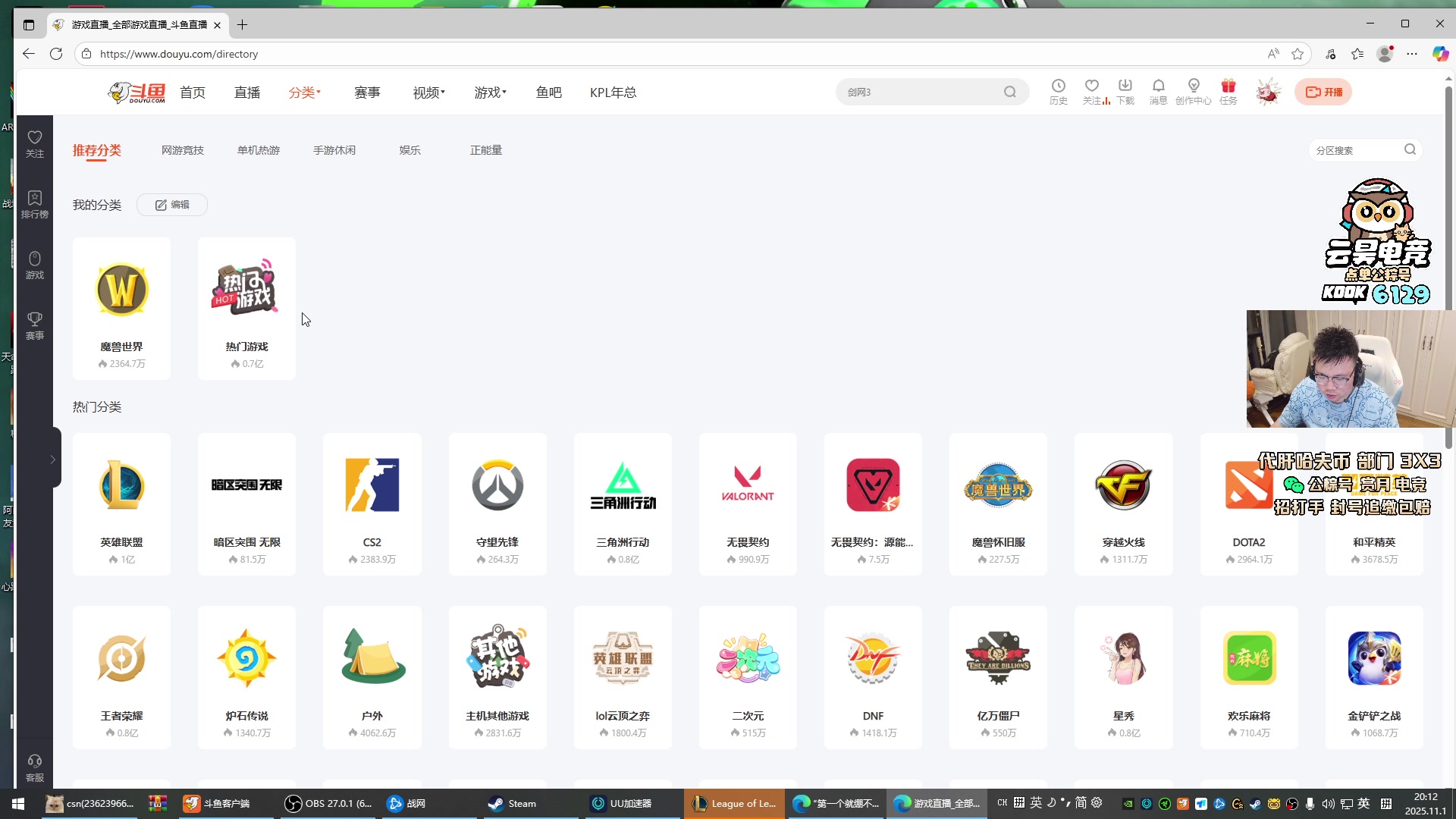Click the orange 开播 button
The width and height of the screenshot is (1456, 819).
[1323, 92]
